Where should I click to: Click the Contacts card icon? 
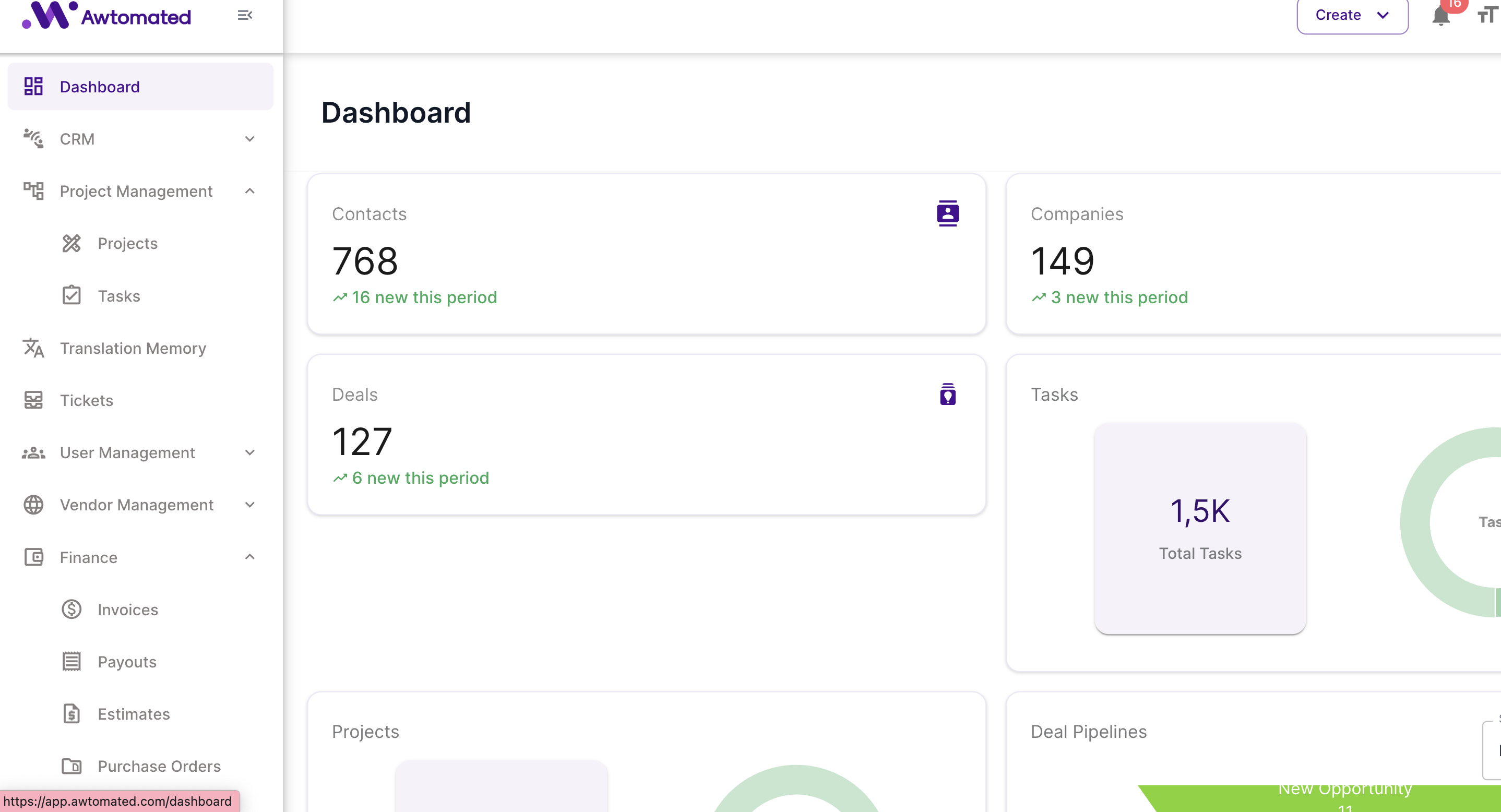pyautogui.click(x=947, y=213)
